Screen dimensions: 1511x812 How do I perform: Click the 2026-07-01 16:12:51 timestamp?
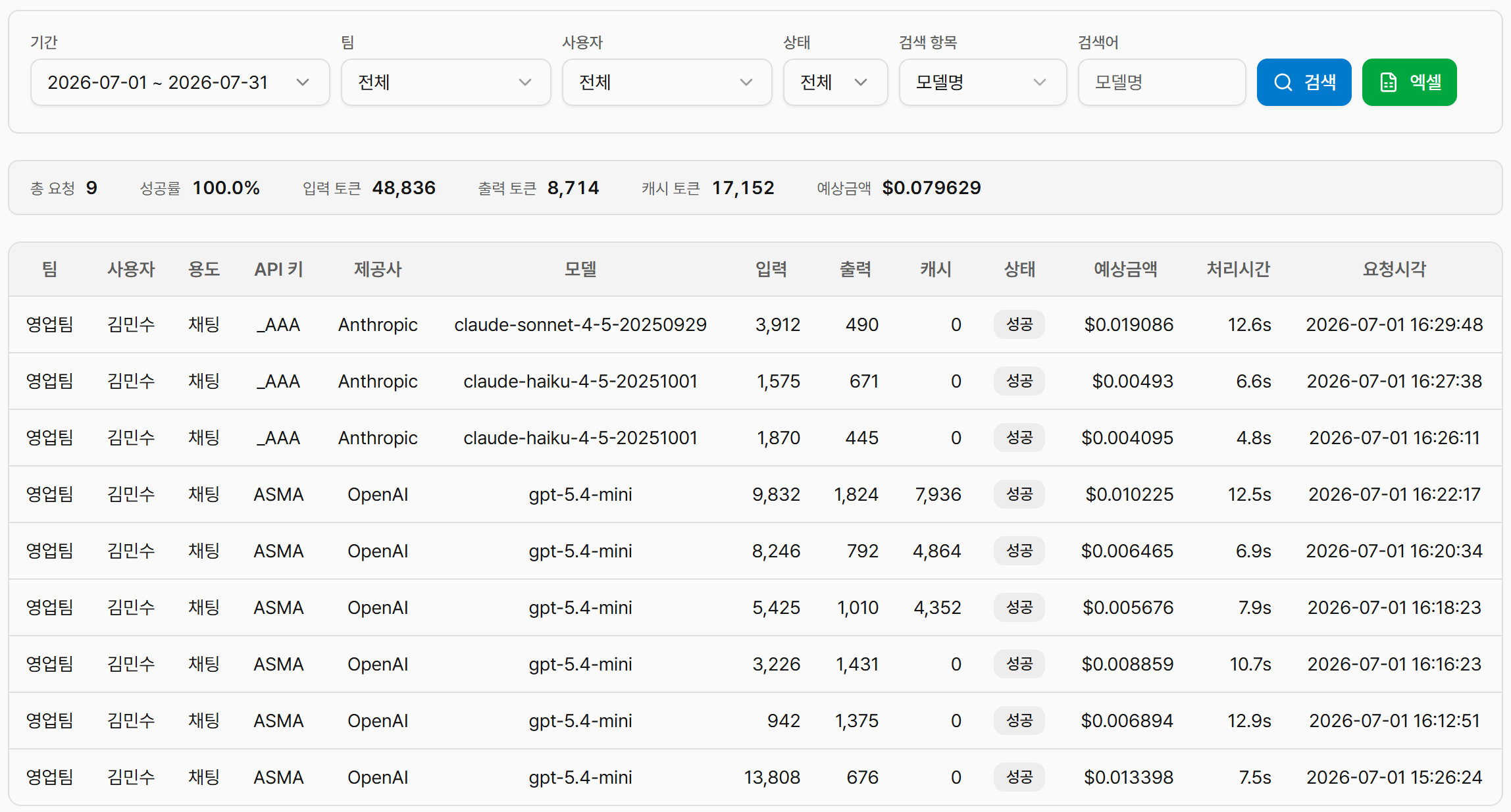click(1395, 721)
